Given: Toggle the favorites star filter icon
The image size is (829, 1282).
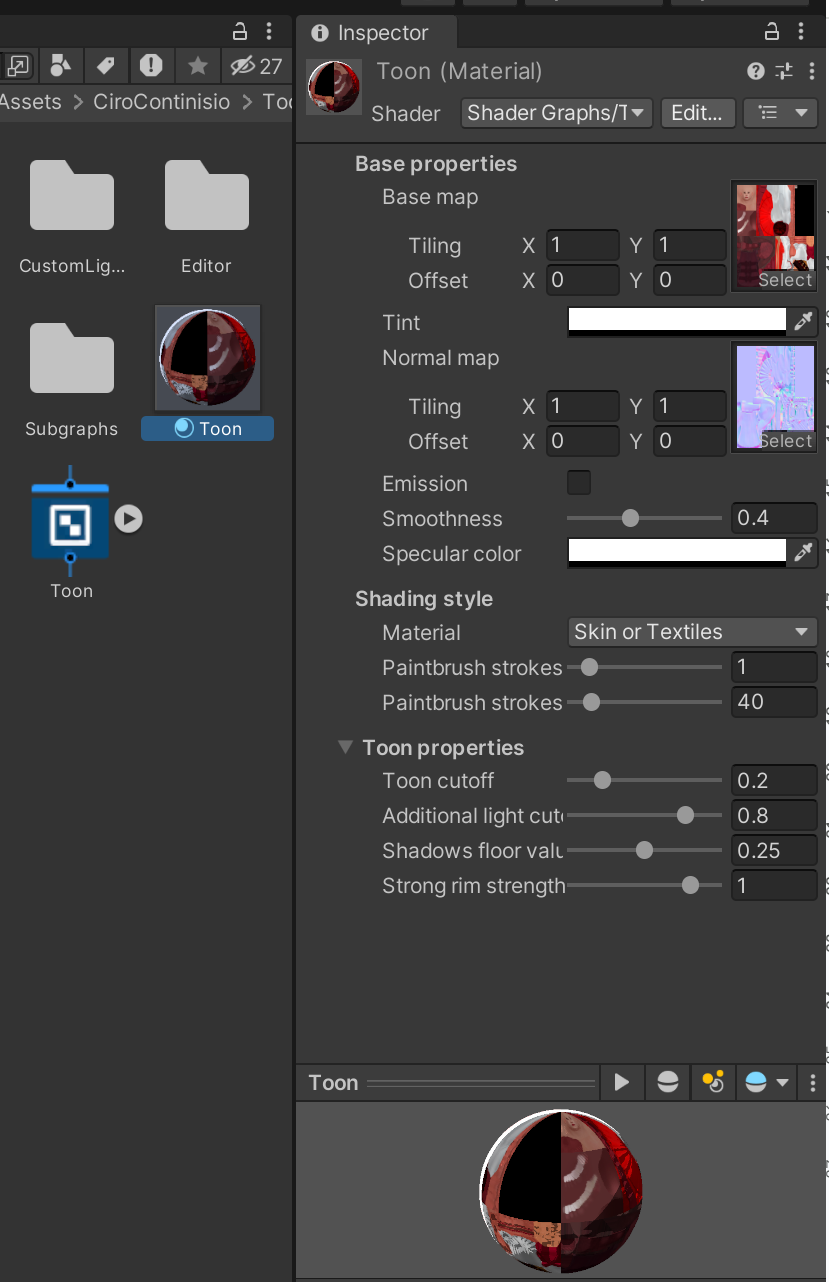Looking at the screenshot, I should pyautogui.click(x=197, y=65).
